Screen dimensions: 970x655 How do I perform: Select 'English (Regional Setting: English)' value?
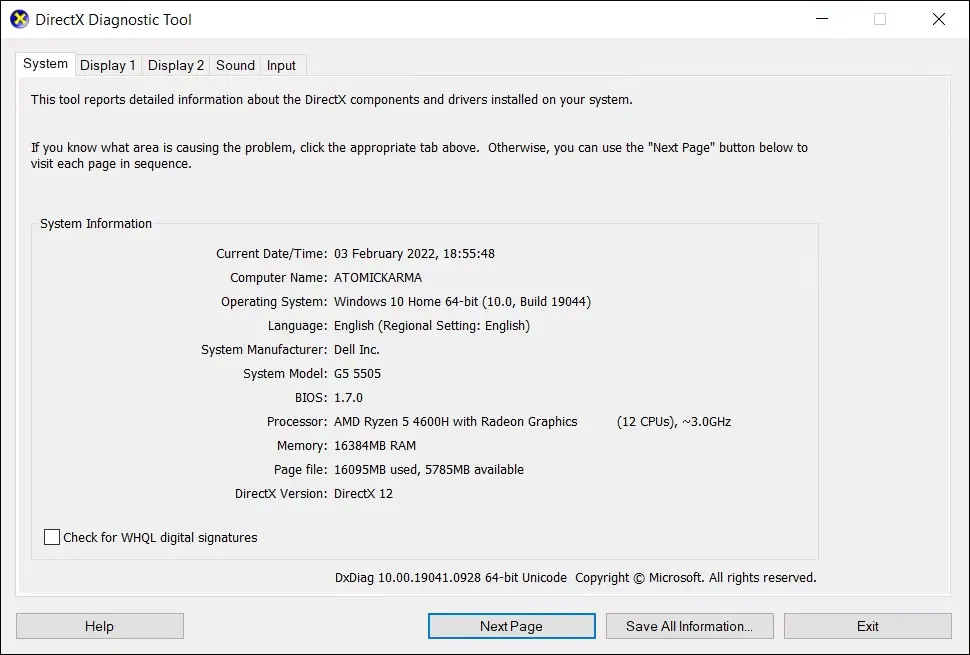[x=432, y=326]
